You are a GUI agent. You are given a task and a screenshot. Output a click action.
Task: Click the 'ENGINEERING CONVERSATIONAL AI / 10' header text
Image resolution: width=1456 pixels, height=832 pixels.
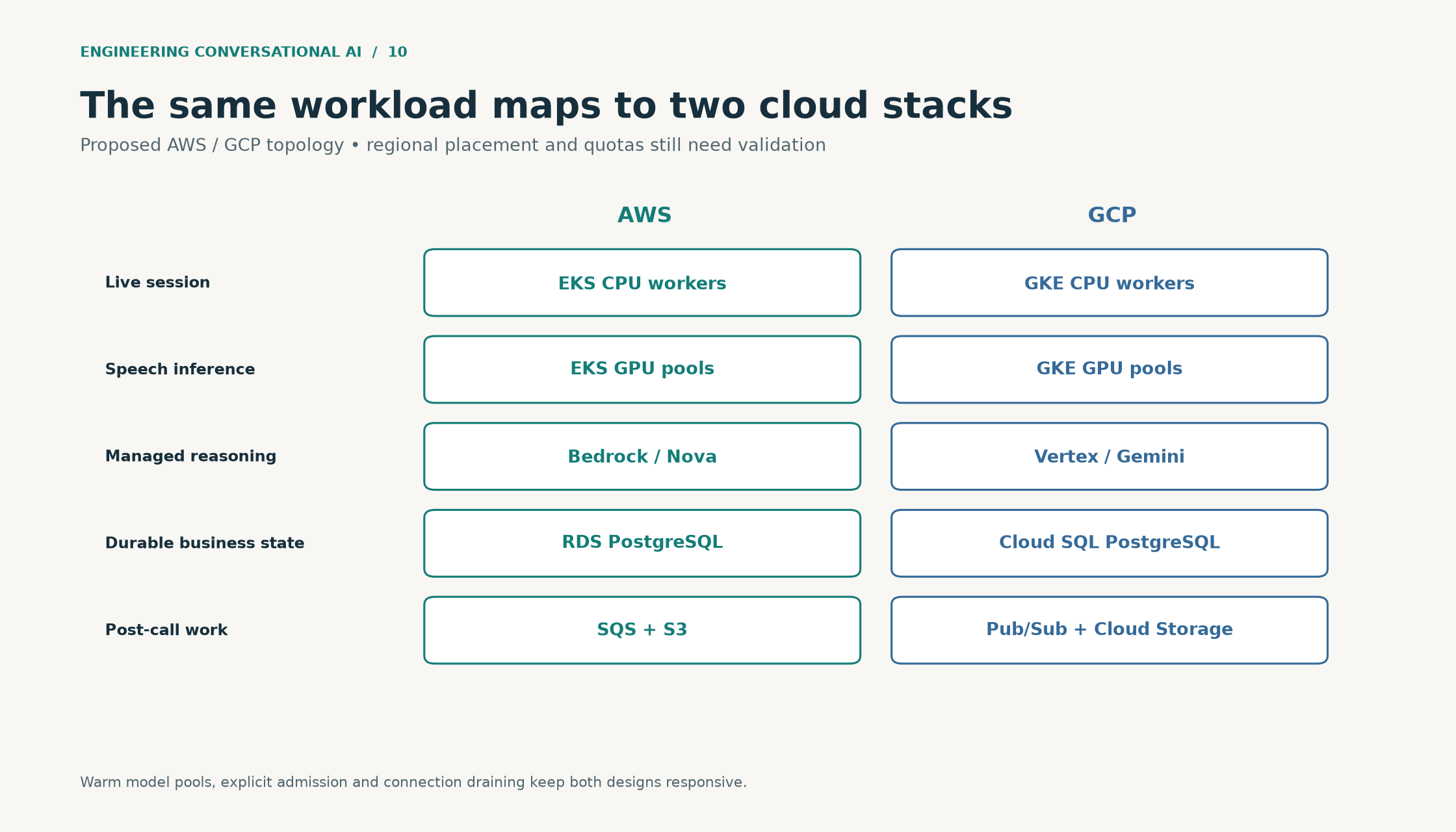click(x=244, y=52)
